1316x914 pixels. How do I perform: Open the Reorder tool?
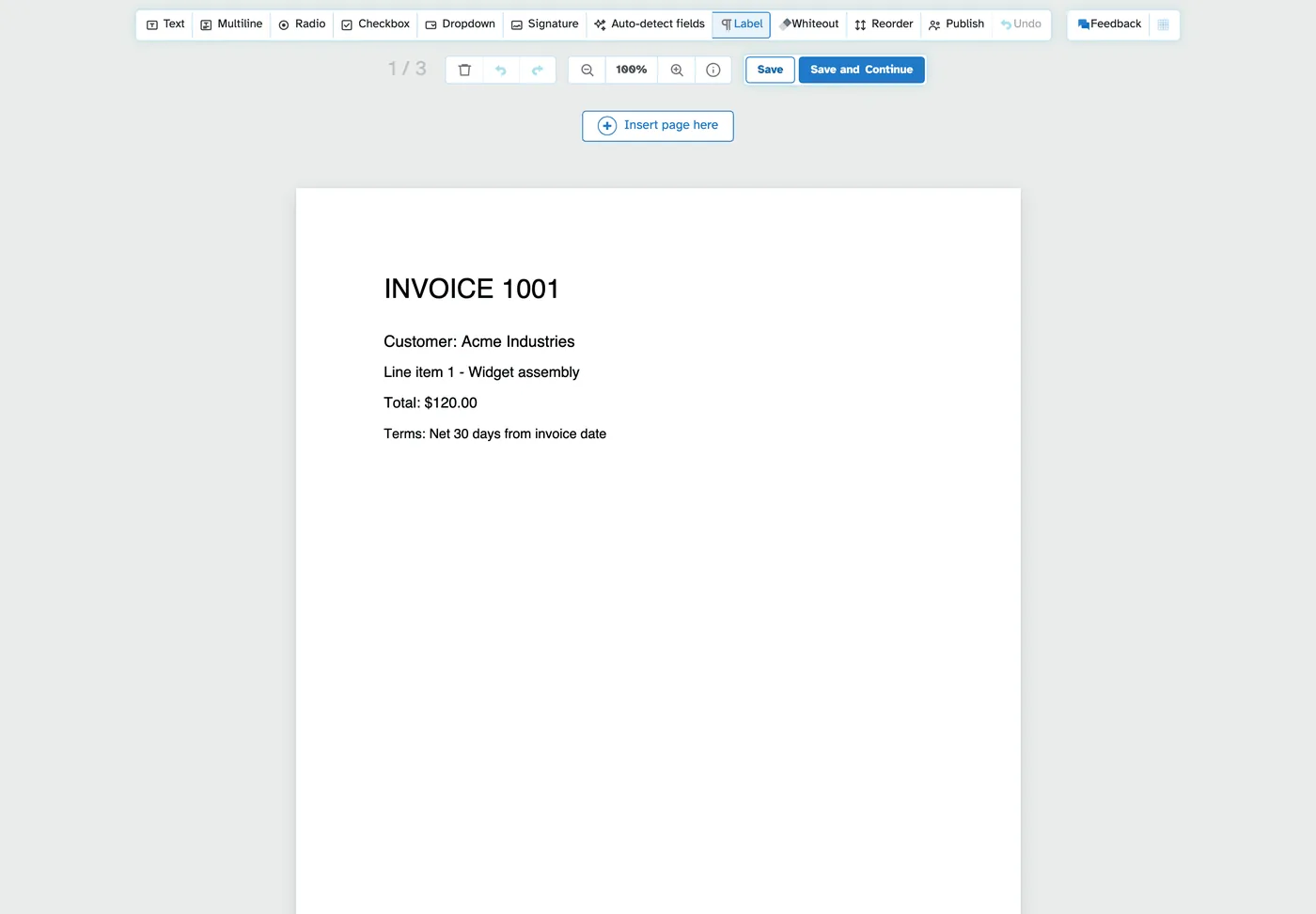pos(884,24)
